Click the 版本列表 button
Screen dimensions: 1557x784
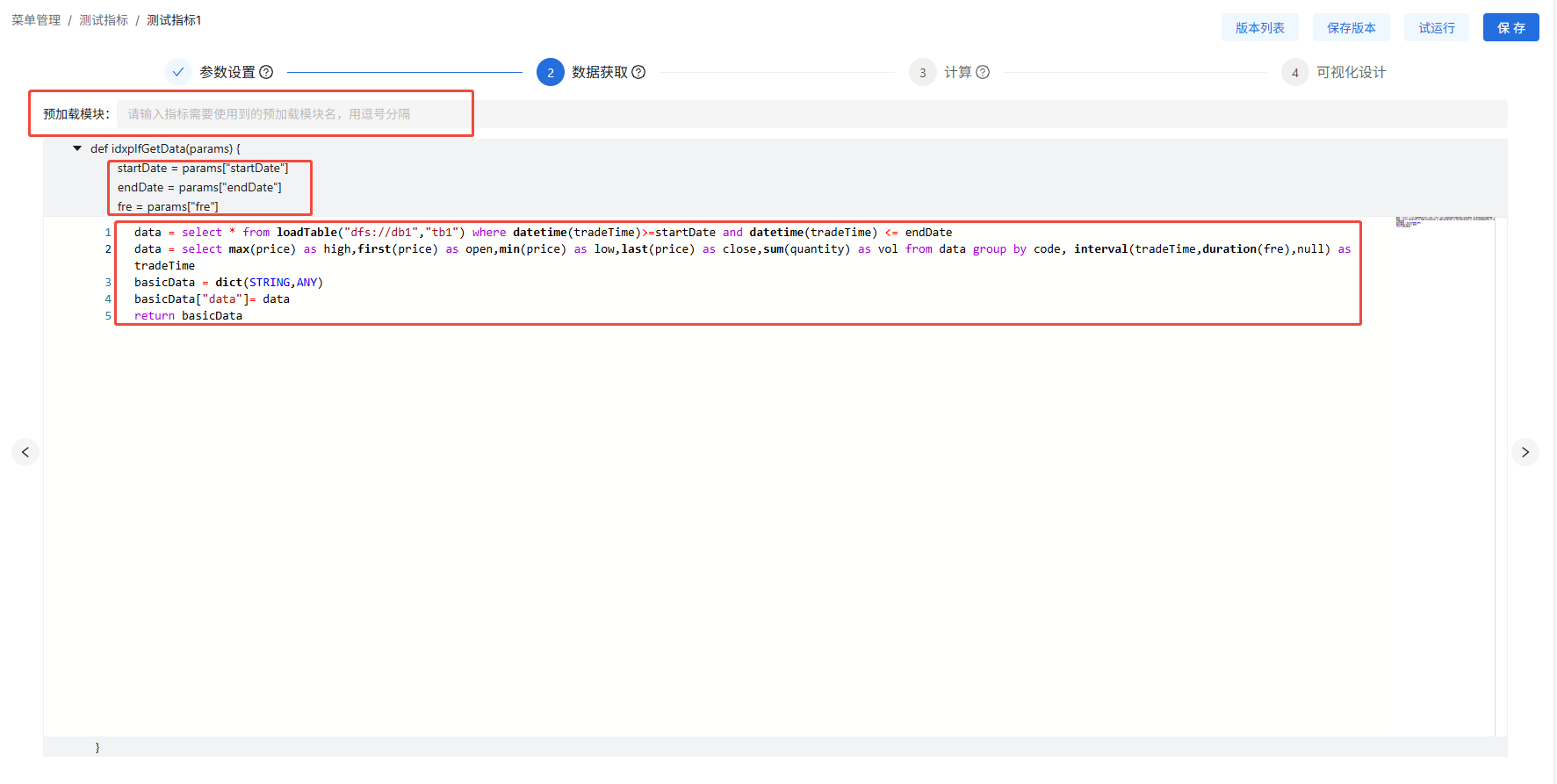(x=1259, y=27)
